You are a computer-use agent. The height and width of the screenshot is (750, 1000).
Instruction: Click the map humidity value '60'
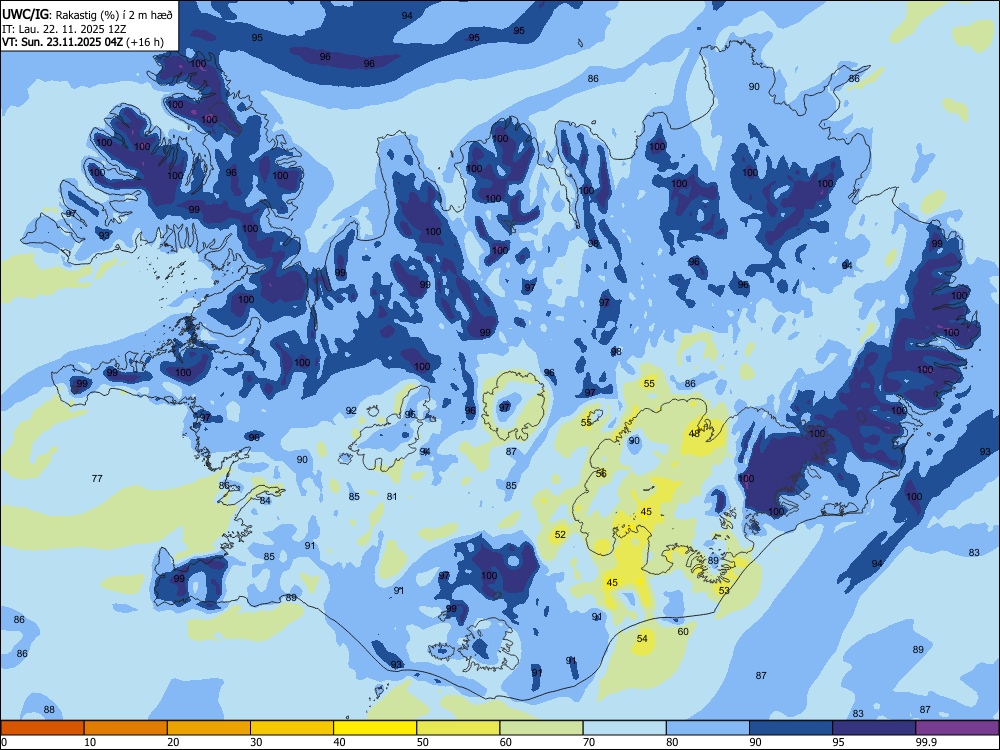(x=683, y=631)
